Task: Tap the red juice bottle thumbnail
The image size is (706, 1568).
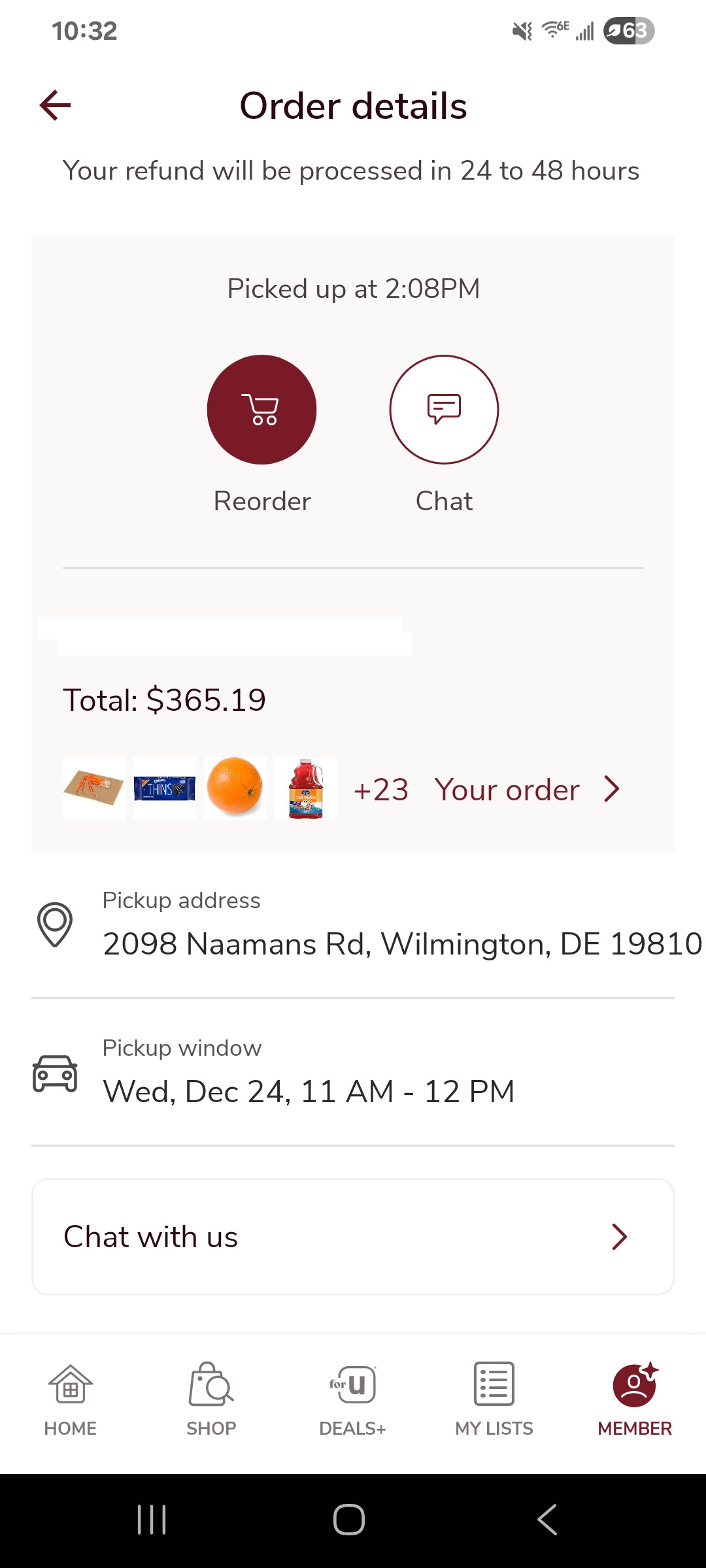Action: pos(306,789)
